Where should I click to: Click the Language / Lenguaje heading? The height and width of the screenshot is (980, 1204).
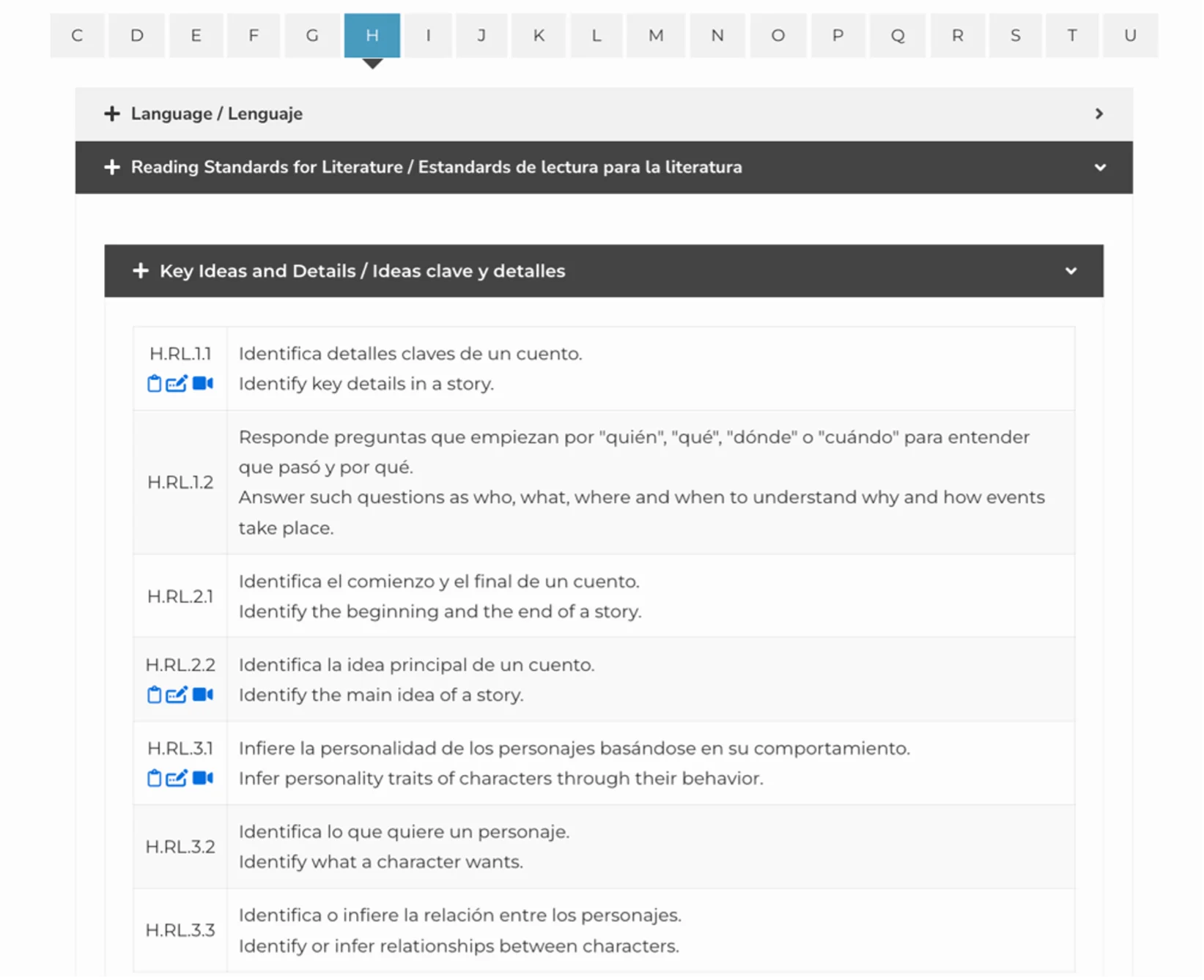[217, 114]
